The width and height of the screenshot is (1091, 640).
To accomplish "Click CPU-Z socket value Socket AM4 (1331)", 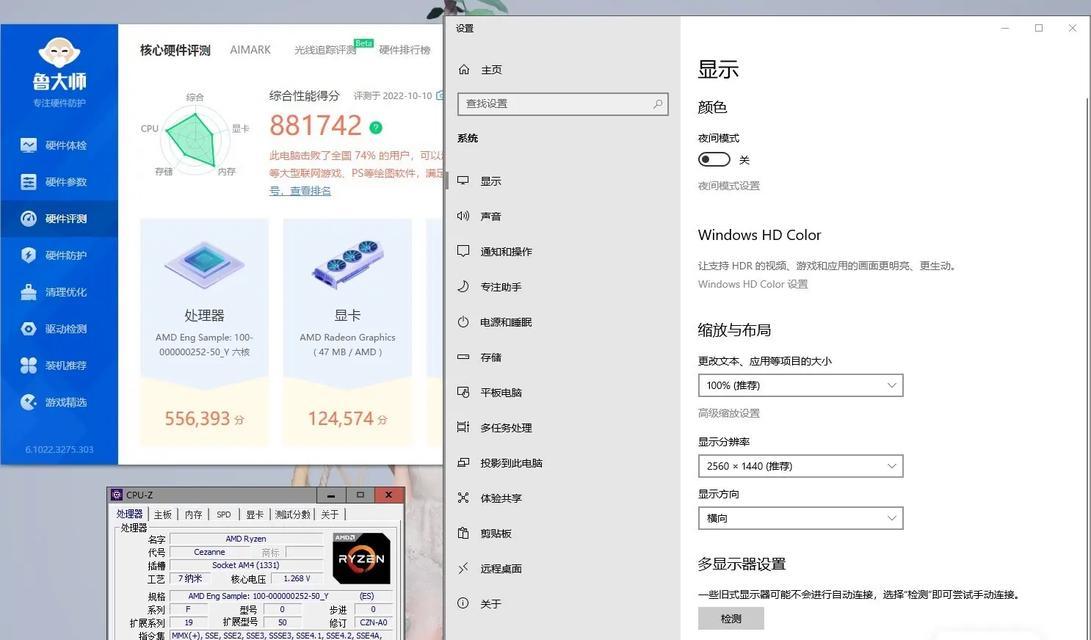I will click(x=246, y=565).
